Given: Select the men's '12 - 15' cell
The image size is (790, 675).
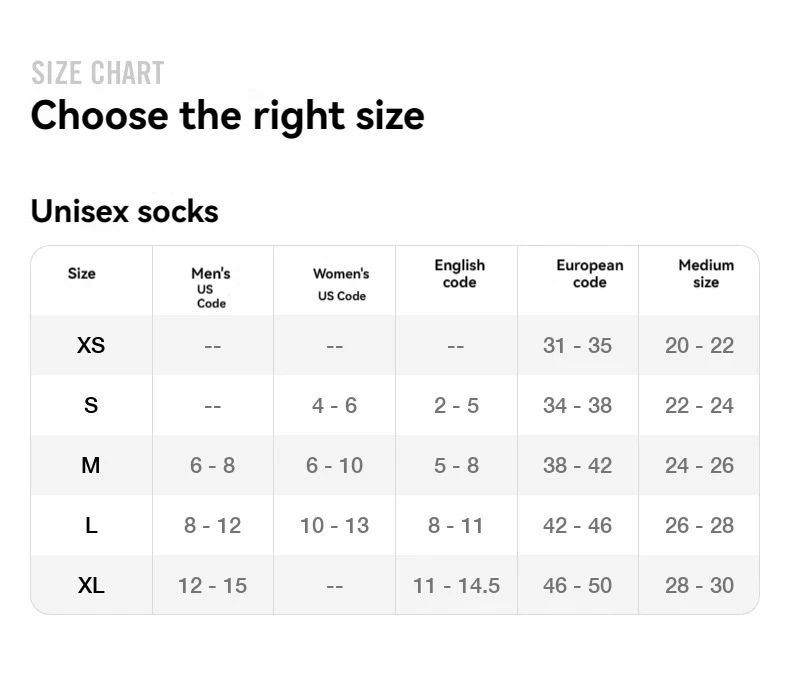Looking at the screenshot, I should (x=212, y=586).
